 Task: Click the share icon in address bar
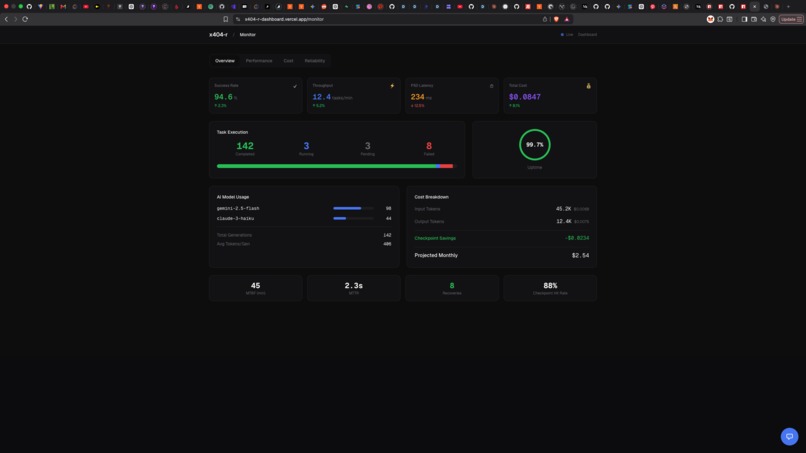(x=545, y=19)
